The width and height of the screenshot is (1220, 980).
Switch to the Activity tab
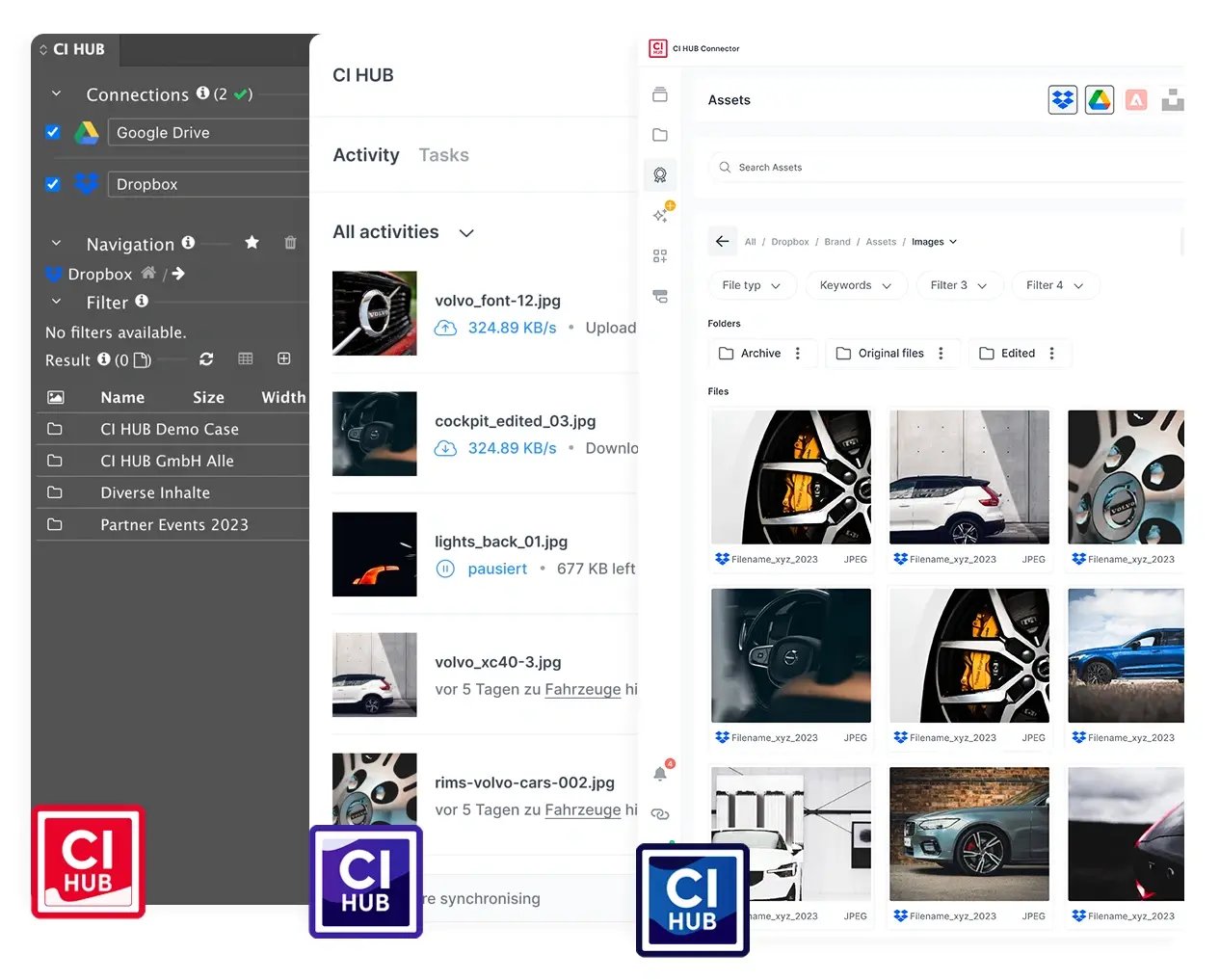366,155
